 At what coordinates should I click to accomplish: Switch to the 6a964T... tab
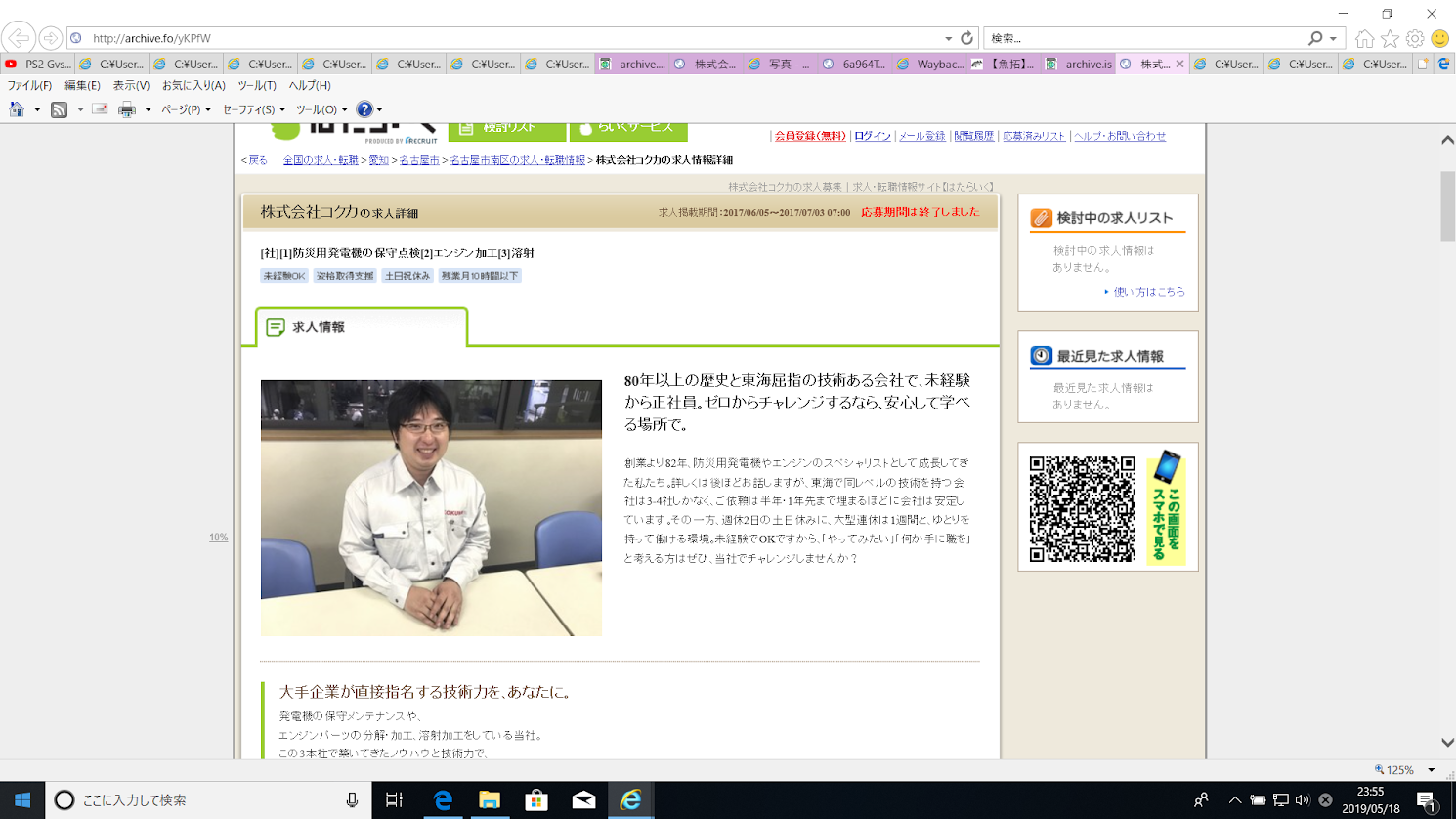pos(854,65)
